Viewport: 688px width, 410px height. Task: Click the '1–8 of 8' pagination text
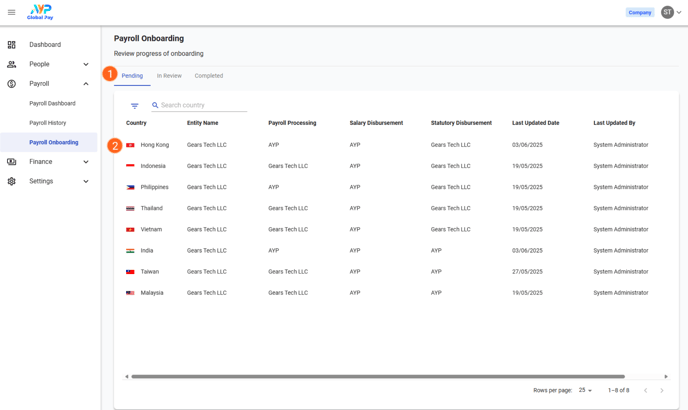(x=619, y=390)
